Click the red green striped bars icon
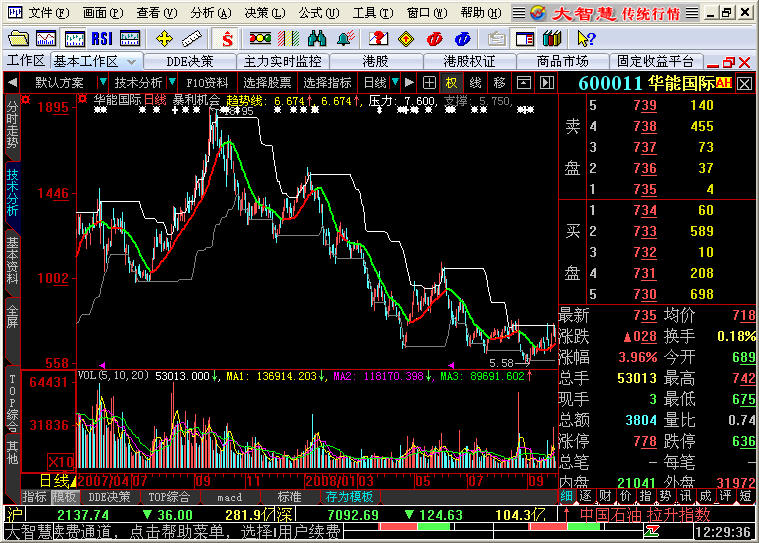 point(288,38)
